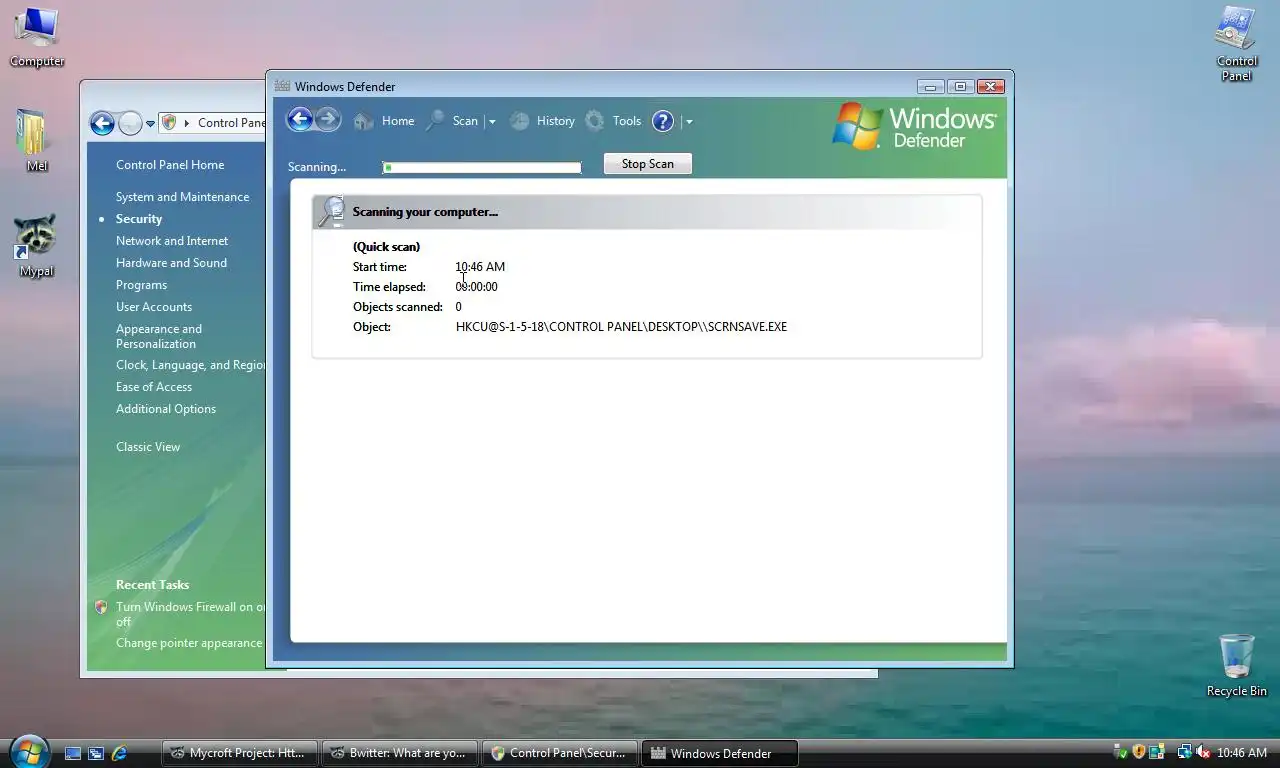The width and height of the screenshot is (1280, 768).
Task: Select Security in Control Panel sidebar
Action: tap(139, 219)
